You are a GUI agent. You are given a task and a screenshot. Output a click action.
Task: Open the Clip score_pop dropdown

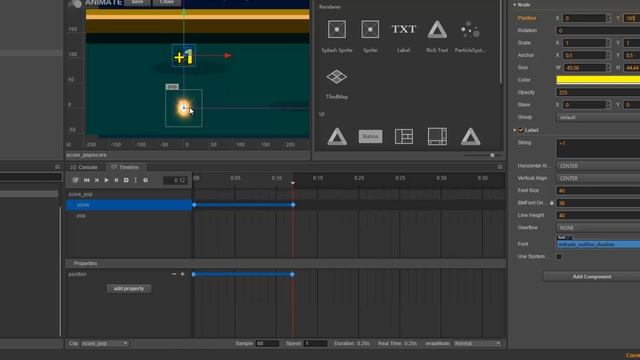click(x=105, y=343)
